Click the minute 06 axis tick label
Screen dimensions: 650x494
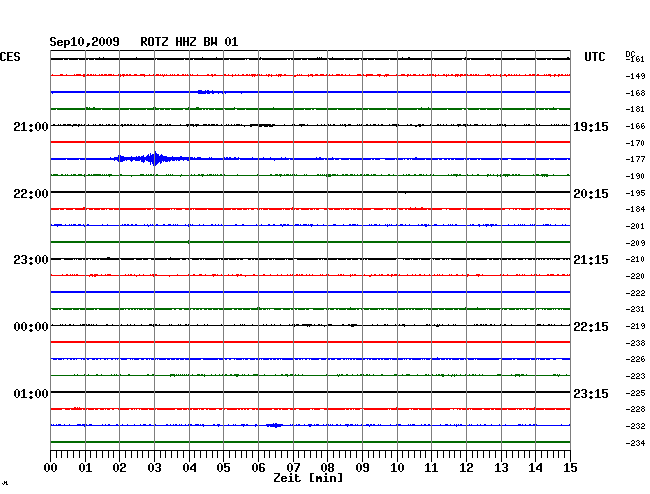pyautogui.click(x=258, y=468)
